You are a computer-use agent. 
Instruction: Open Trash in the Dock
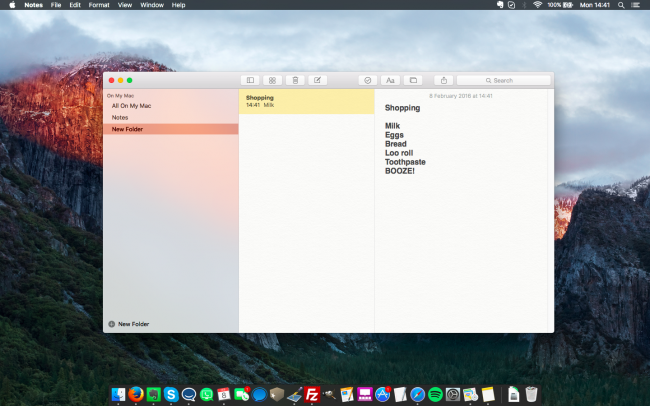[x=531, y=394]
